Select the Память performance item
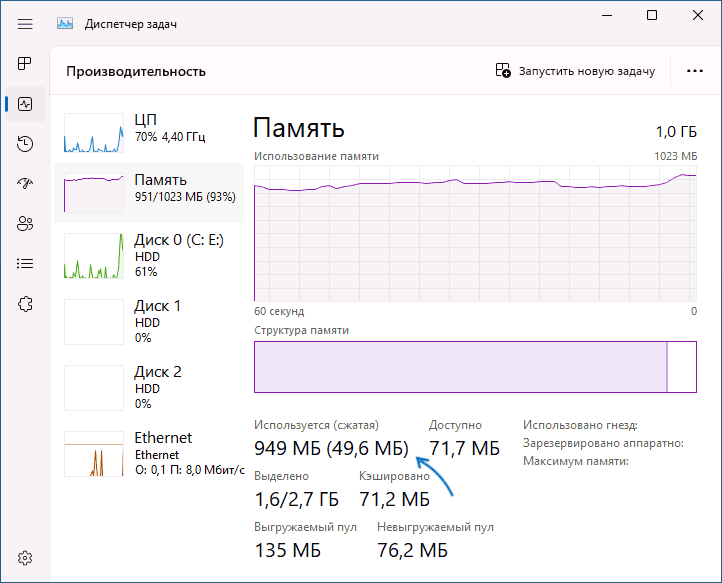This screenshot has width=722, height=583. (x=149, y=192)
